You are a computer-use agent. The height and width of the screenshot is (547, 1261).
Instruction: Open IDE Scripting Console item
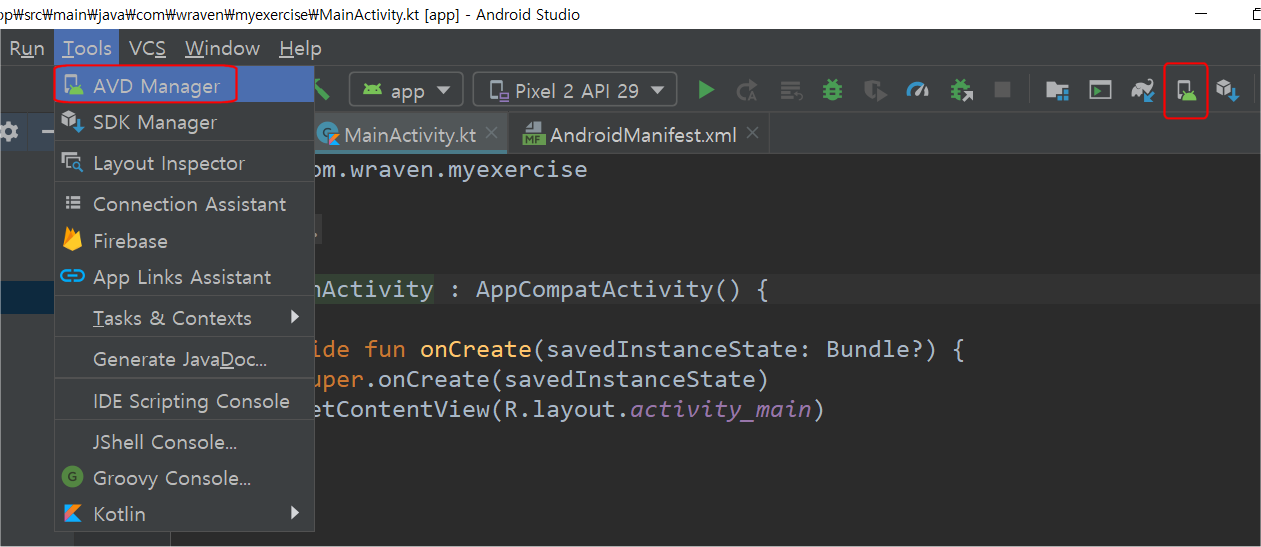(184, 401)
